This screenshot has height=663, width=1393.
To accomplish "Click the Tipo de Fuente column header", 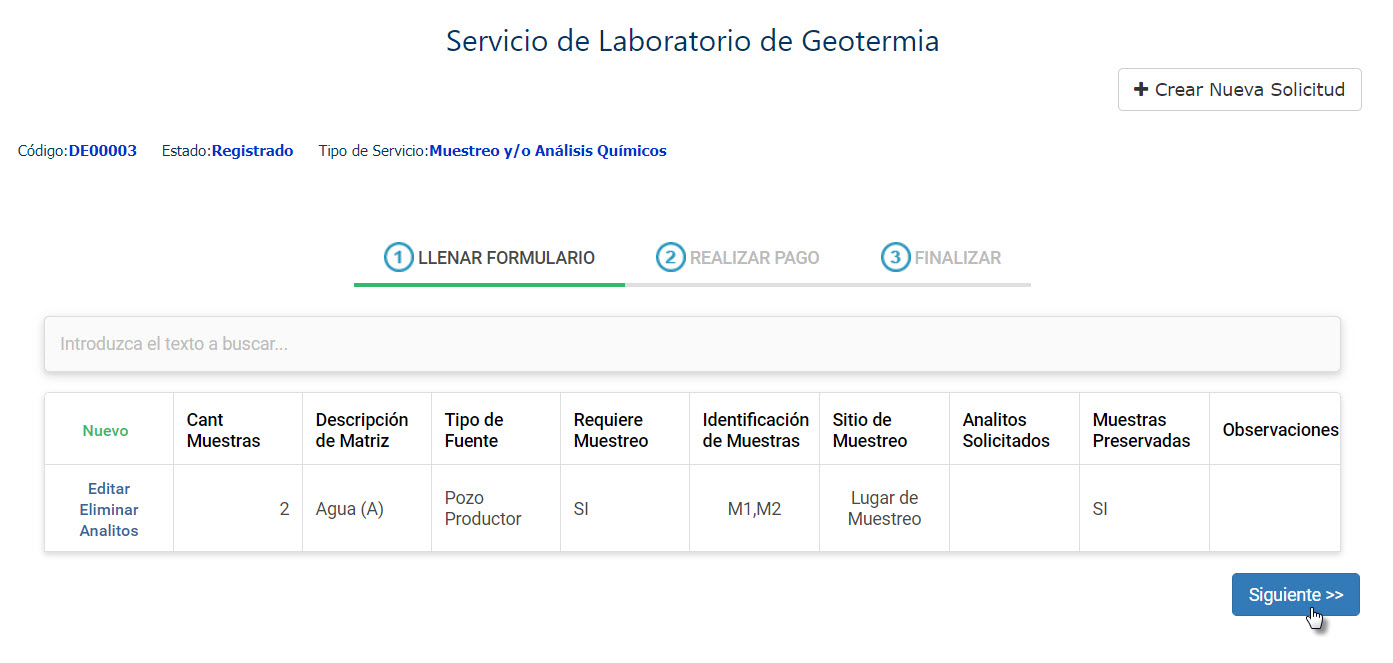I will (474, 430).
